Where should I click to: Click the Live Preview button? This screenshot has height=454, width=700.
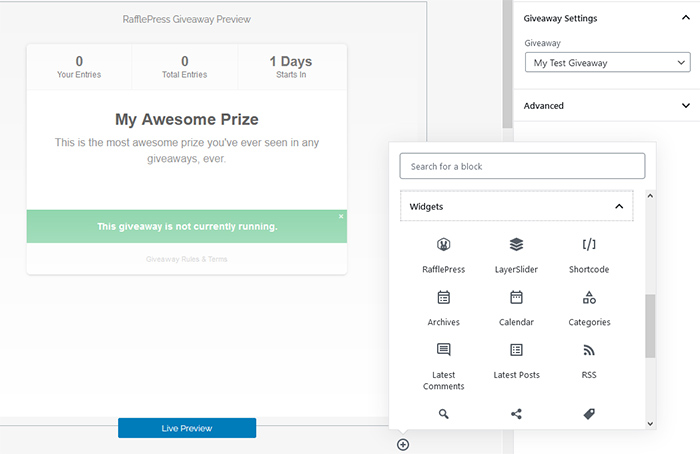187,428
